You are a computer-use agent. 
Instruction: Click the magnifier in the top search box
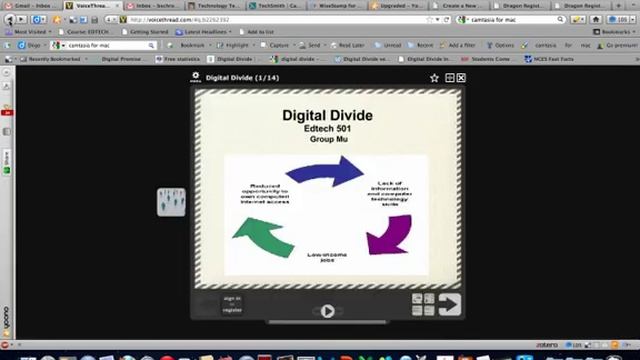560,19
